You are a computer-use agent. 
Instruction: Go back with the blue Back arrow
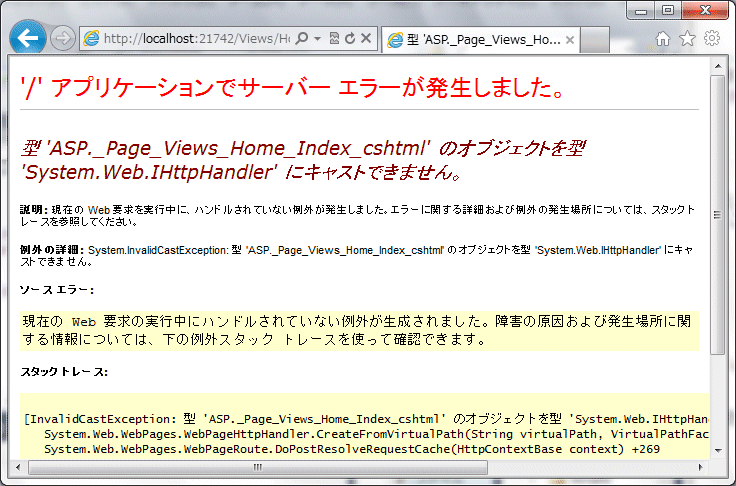point(27,39)
